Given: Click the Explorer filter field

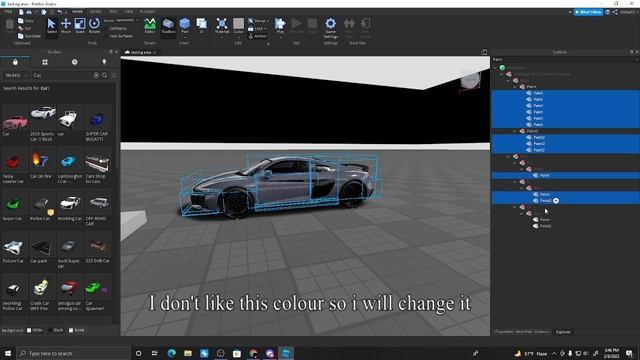Looking at the screenshot, I should (x=565, y=60).
